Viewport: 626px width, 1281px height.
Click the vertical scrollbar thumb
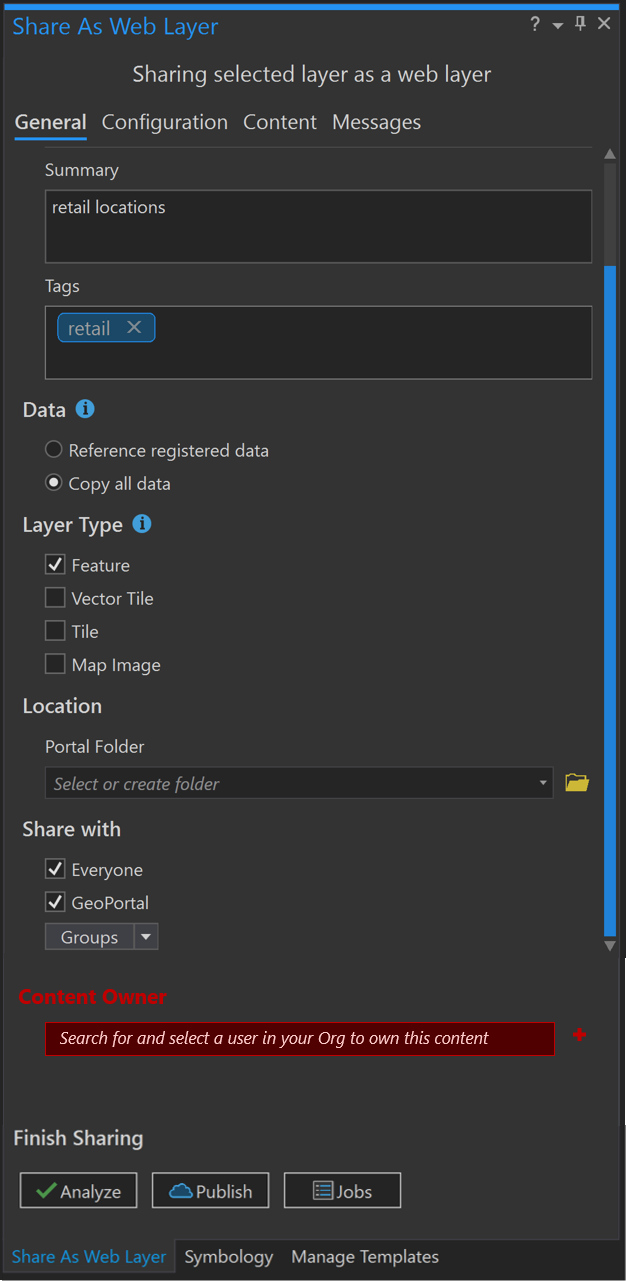[610, 600]
